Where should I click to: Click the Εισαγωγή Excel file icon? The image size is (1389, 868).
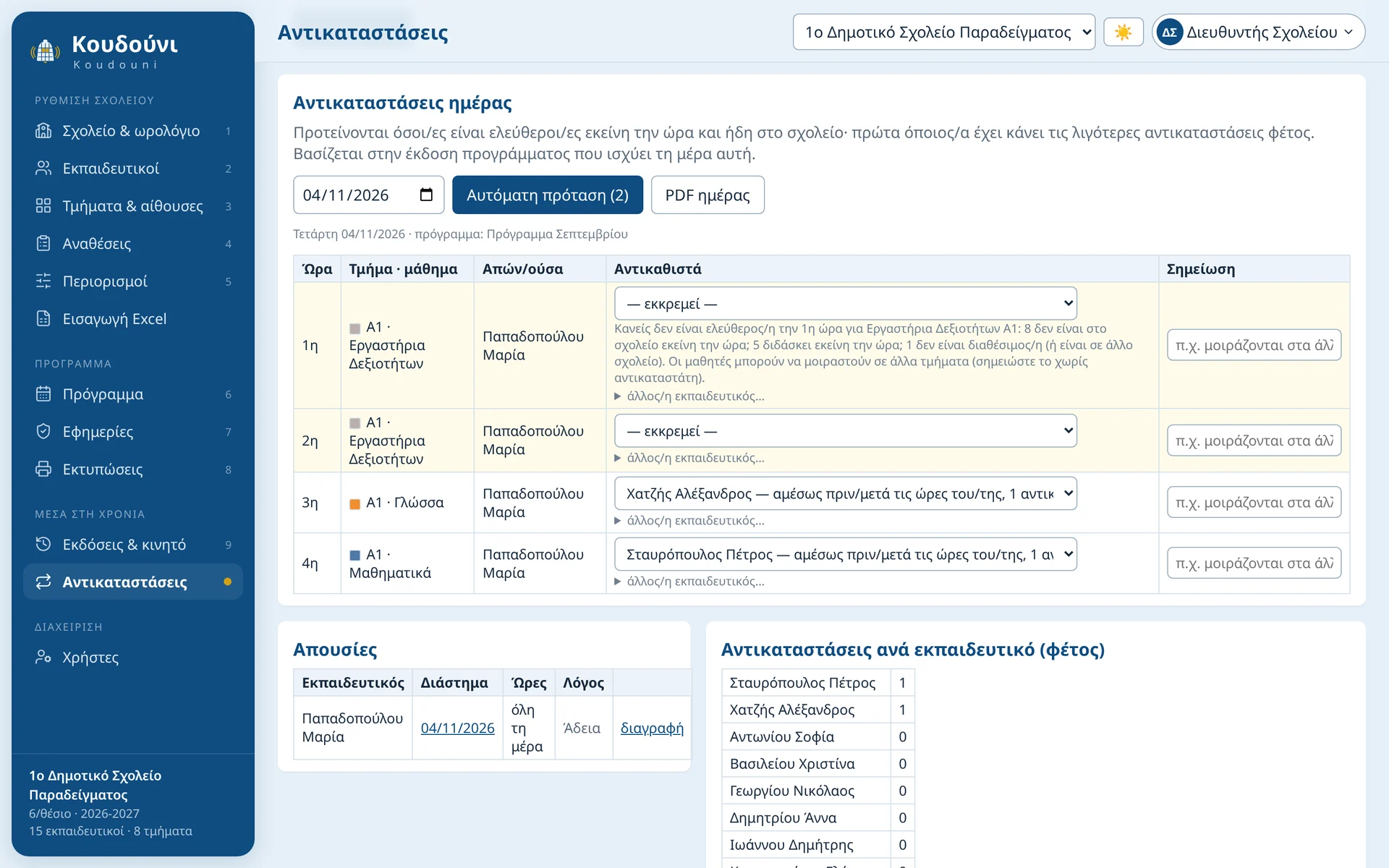tap(43, 319)
